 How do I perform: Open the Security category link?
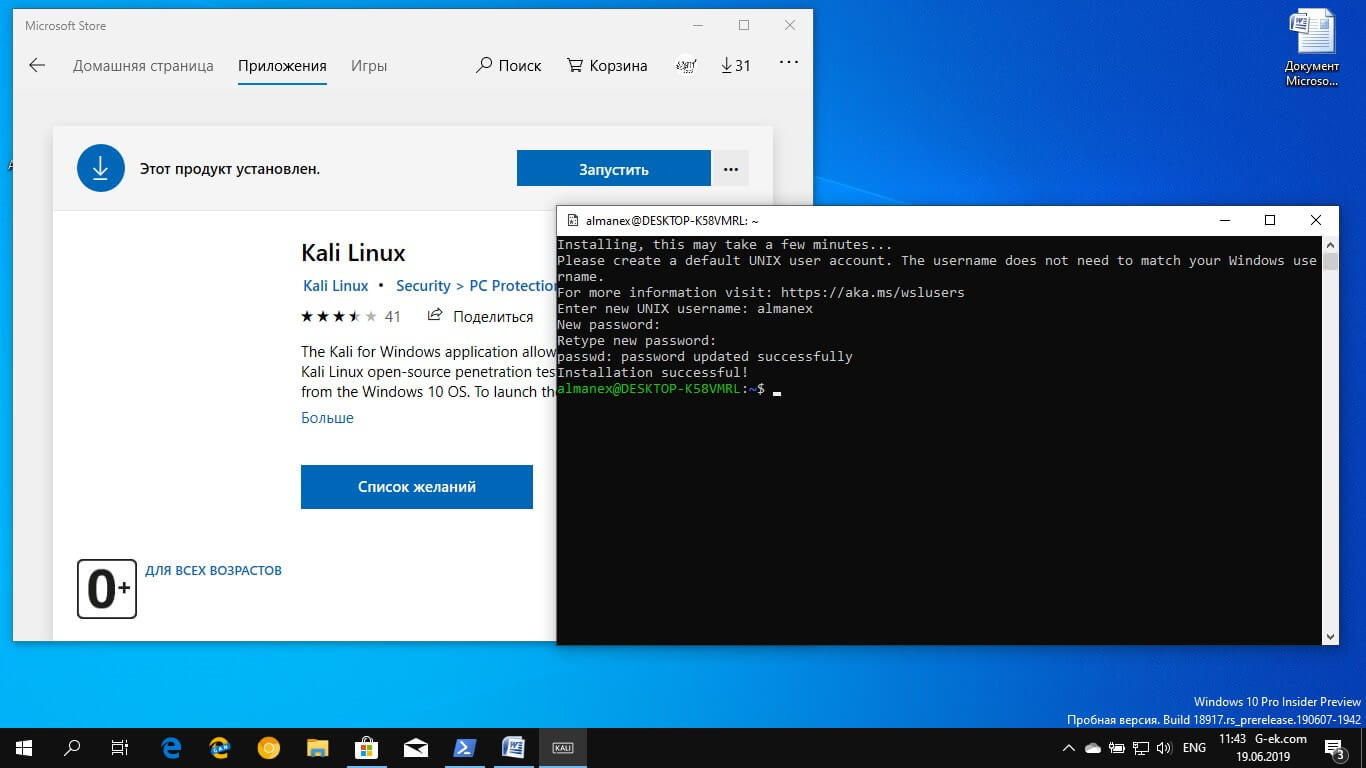click(423, 286)
